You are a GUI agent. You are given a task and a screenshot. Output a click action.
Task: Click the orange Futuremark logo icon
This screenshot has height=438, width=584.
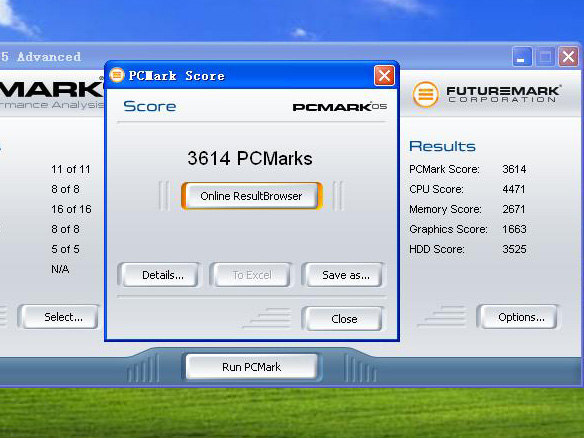[425, 94]
